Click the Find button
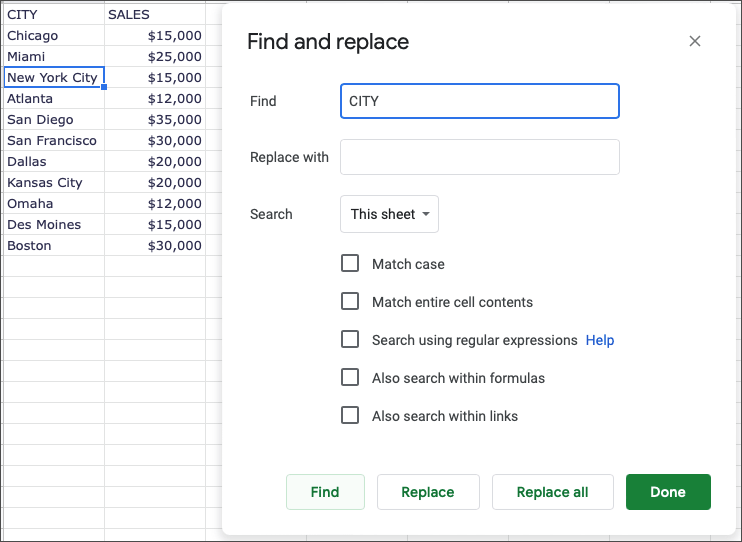 [325, 492]
